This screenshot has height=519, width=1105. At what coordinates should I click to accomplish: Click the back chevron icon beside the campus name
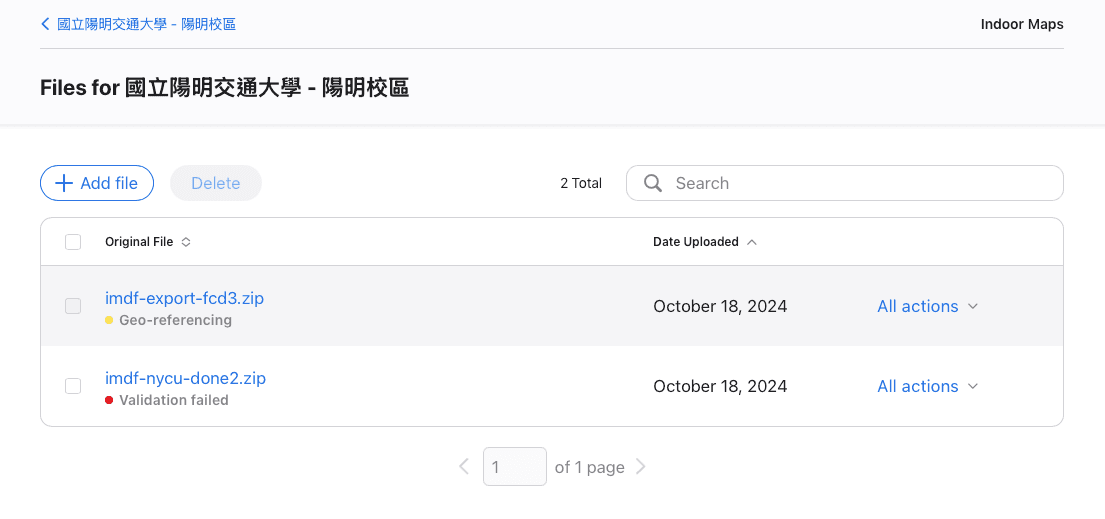[45, 24]
